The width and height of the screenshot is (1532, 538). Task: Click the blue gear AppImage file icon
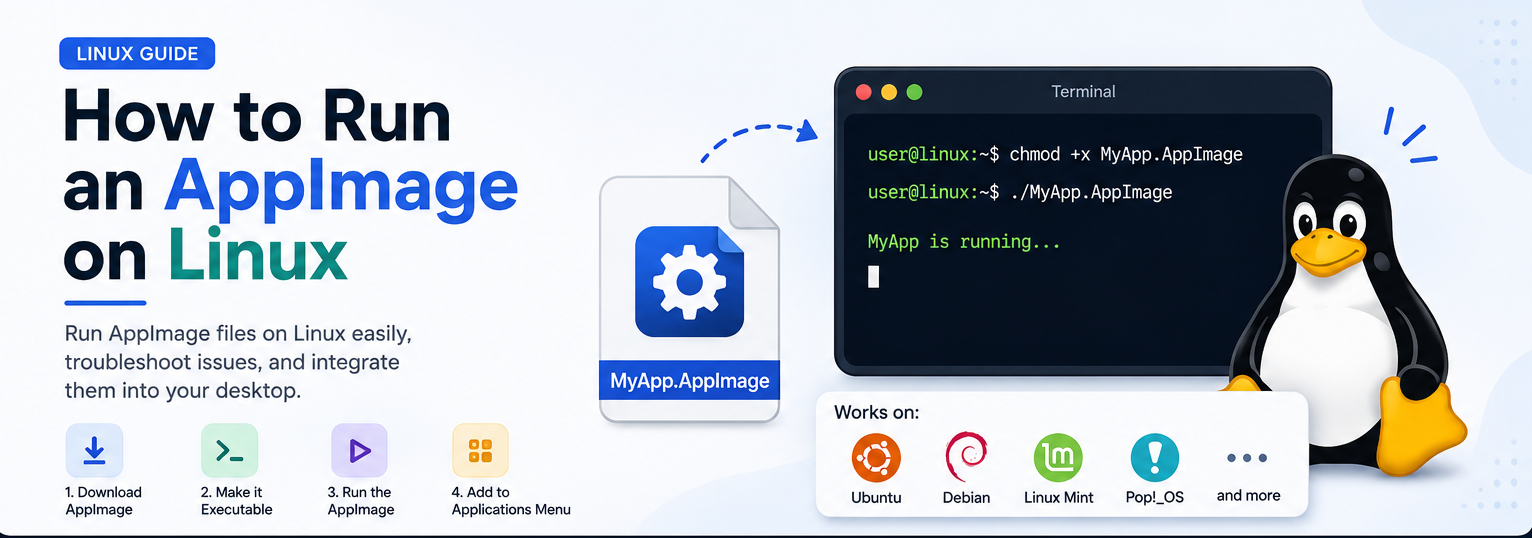point(690,281)
